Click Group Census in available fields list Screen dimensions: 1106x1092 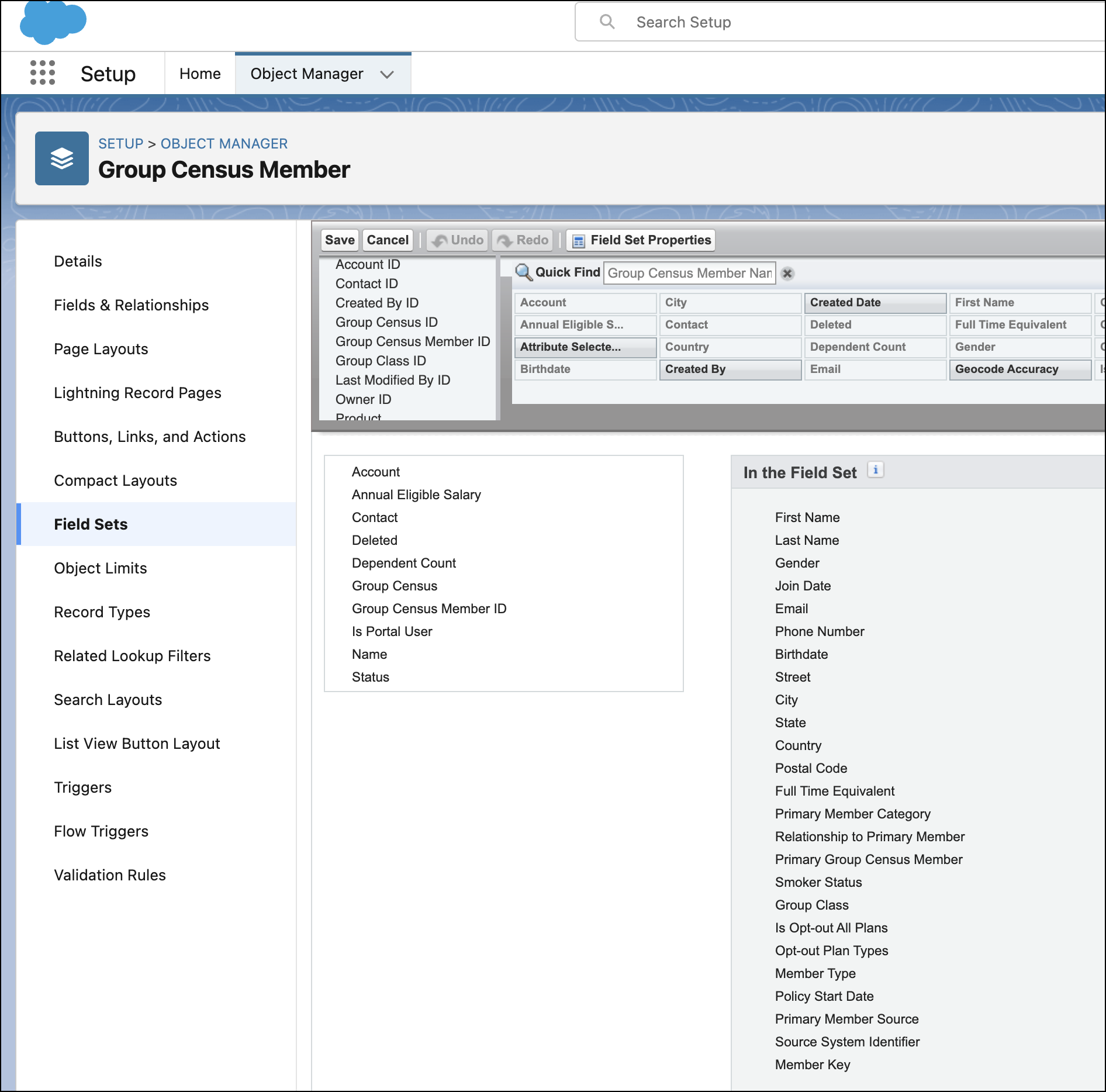[395, 586]
